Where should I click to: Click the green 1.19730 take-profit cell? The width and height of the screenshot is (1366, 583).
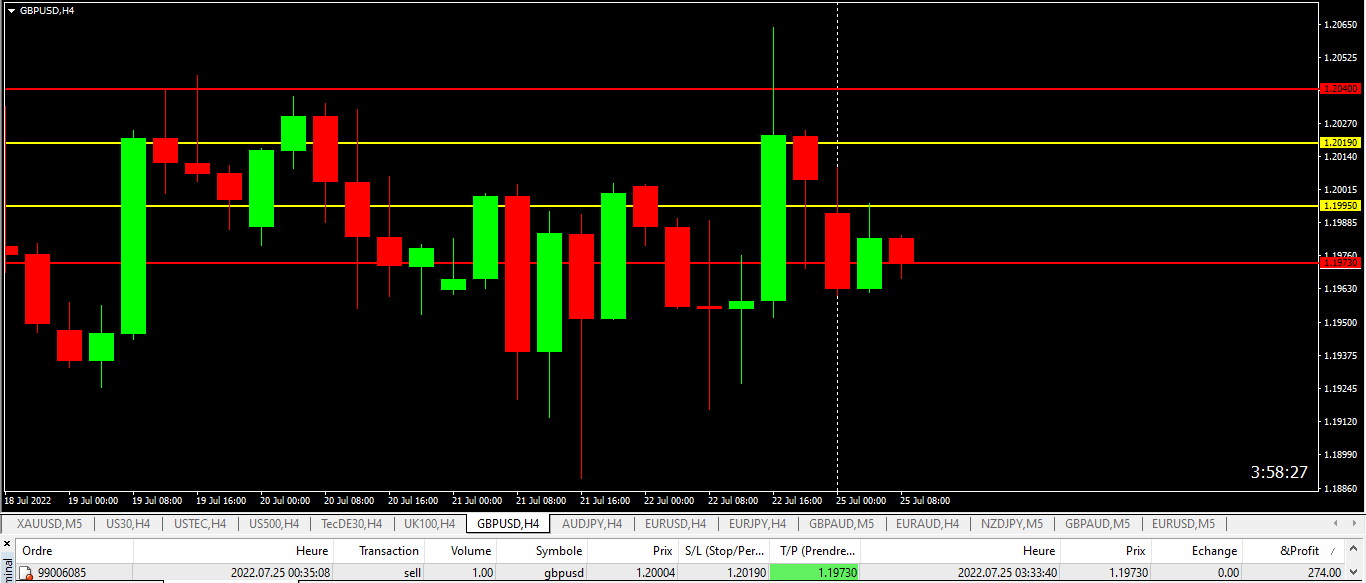[815, 573]
